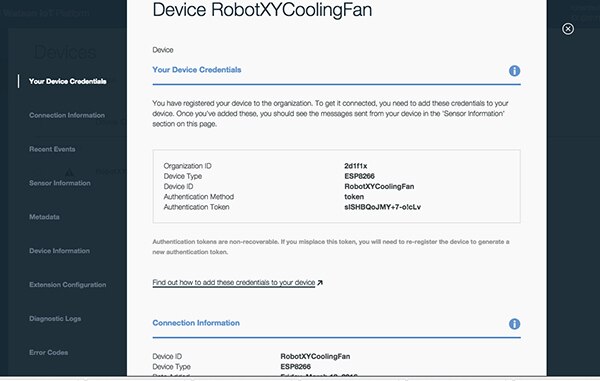
Task: Click info icon beside Your Device Credentials
Action: pyautogui.click(x=514, y=71)
